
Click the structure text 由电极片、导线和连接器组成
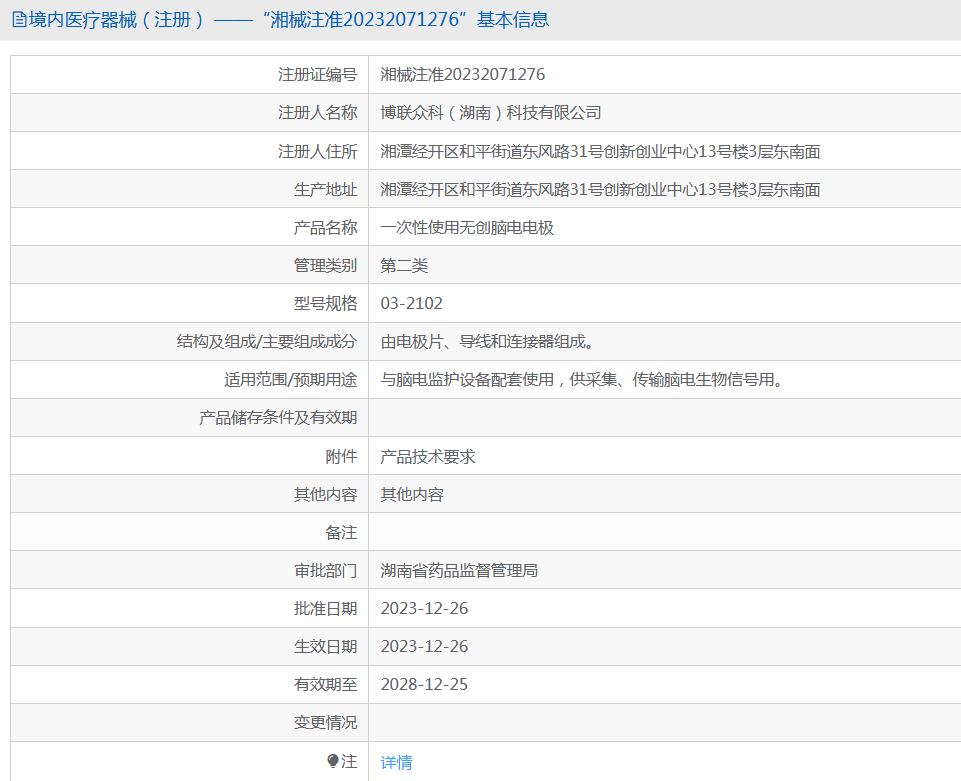[487, 342]
